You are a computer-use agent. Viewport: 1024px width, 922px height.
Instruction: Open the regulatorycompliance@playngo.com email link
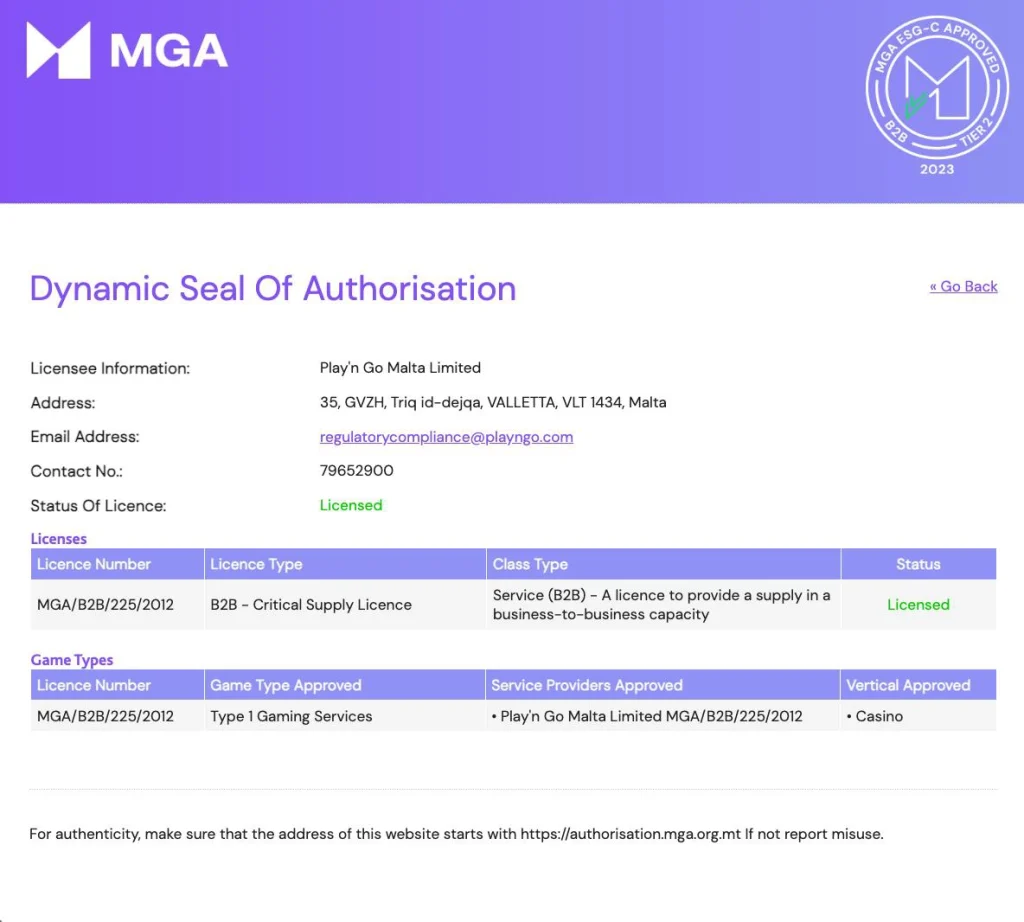(x=446, y=437)
